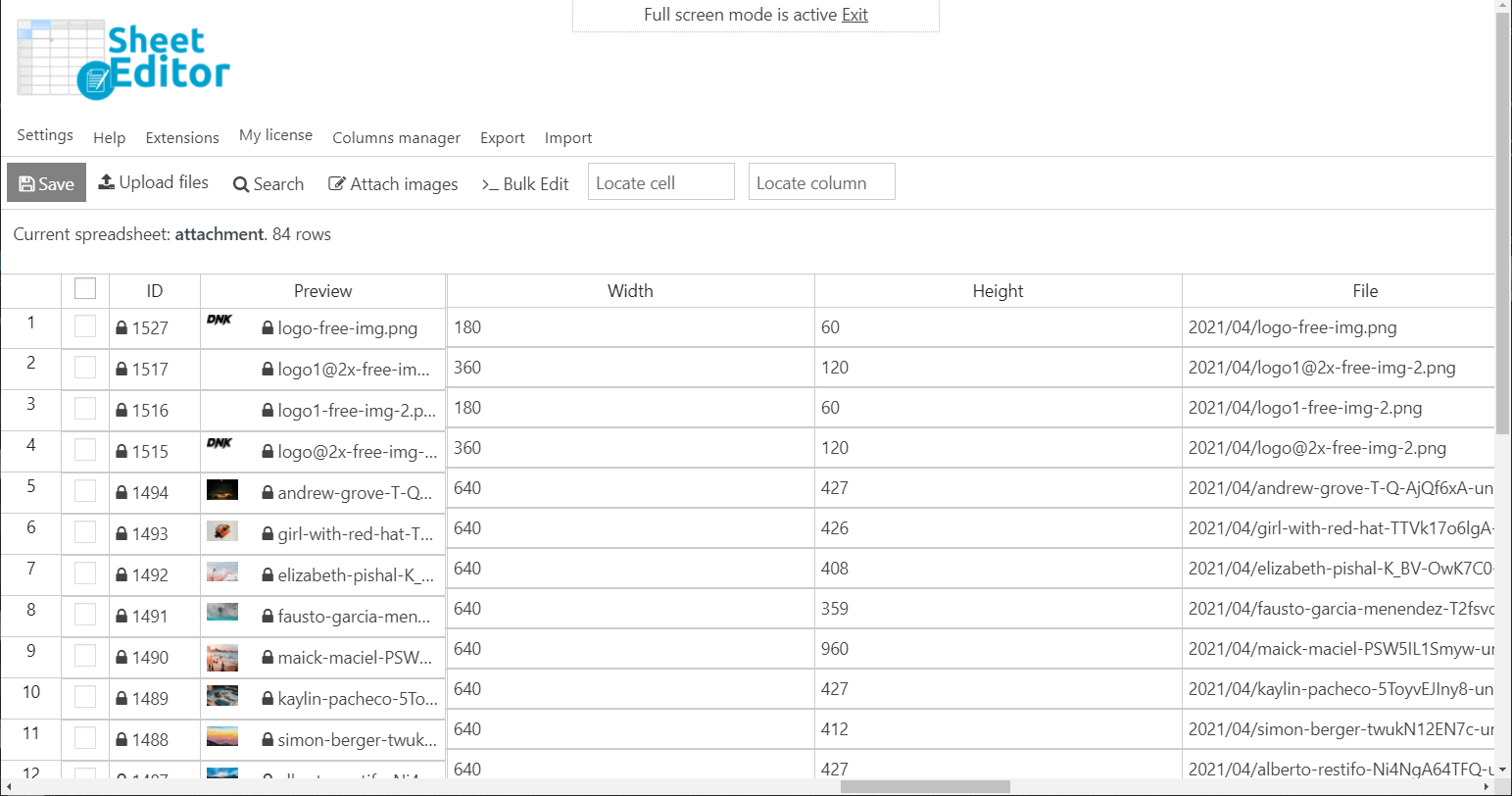Click the lock icon beside girl-with-red-hat title
This screenshot has width=1512, height=796.
268,534
